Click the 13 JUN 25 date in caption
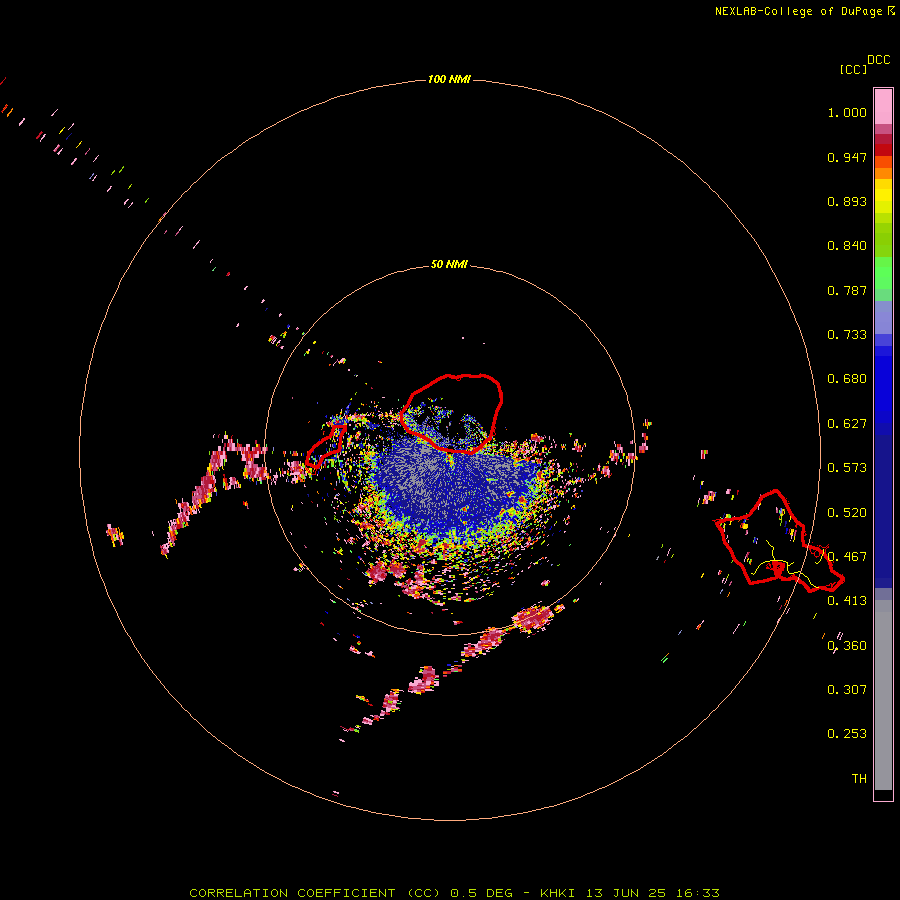Viewport: 900px width, 900px height. point(626,893)
